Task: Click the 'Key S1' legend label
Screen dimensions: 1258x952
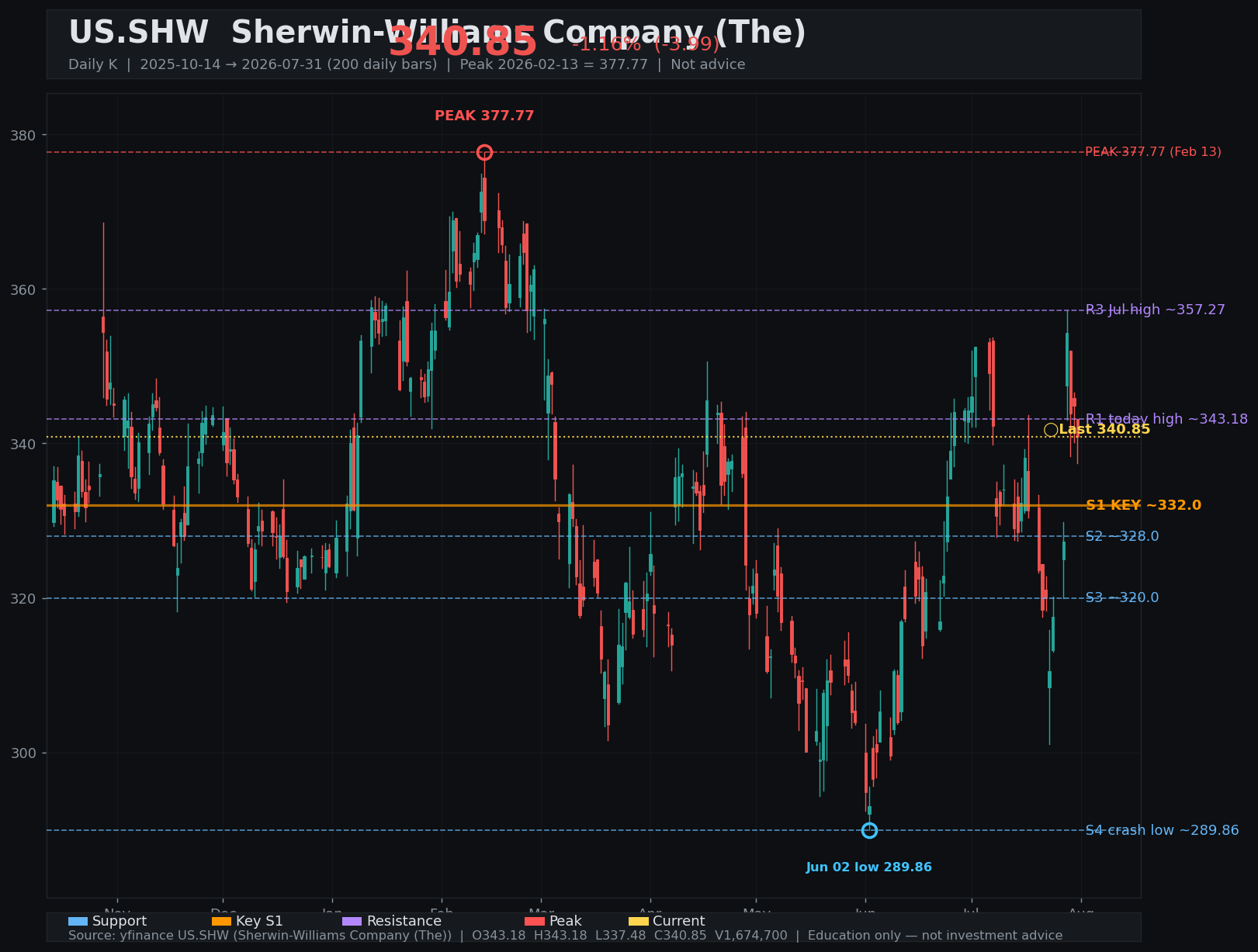Action: (259, 921)
